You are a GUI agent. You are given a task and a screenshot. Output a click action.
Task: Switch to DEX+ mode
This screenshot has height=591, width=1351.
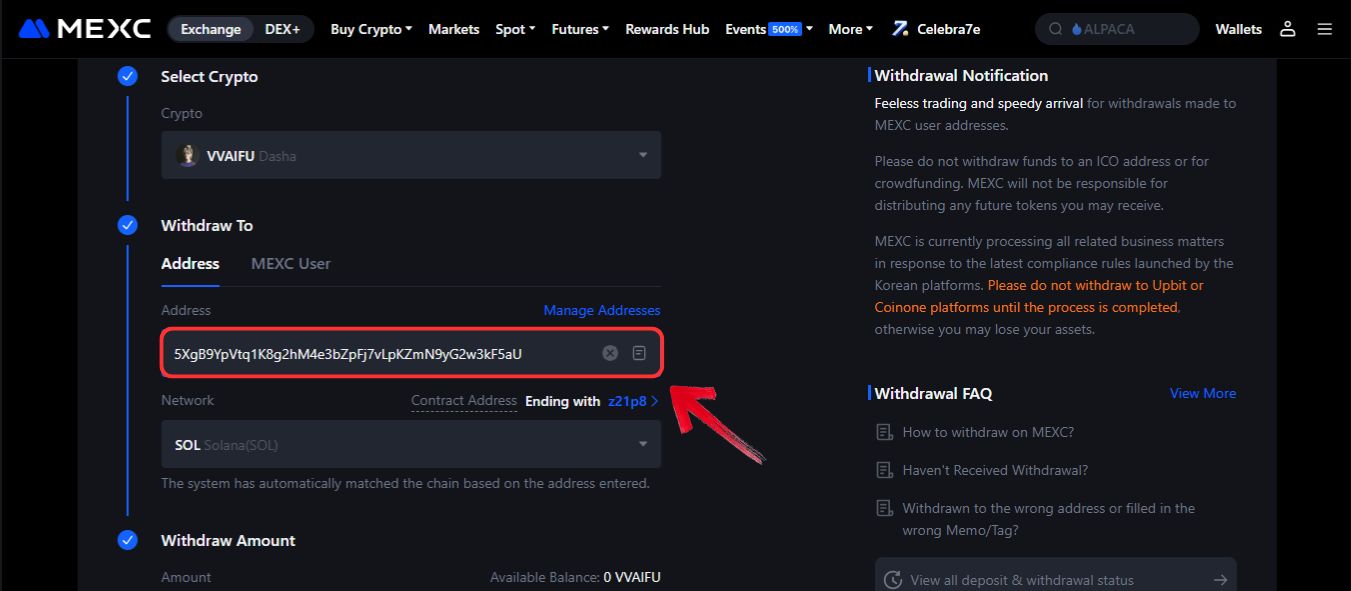click(283, 29)
